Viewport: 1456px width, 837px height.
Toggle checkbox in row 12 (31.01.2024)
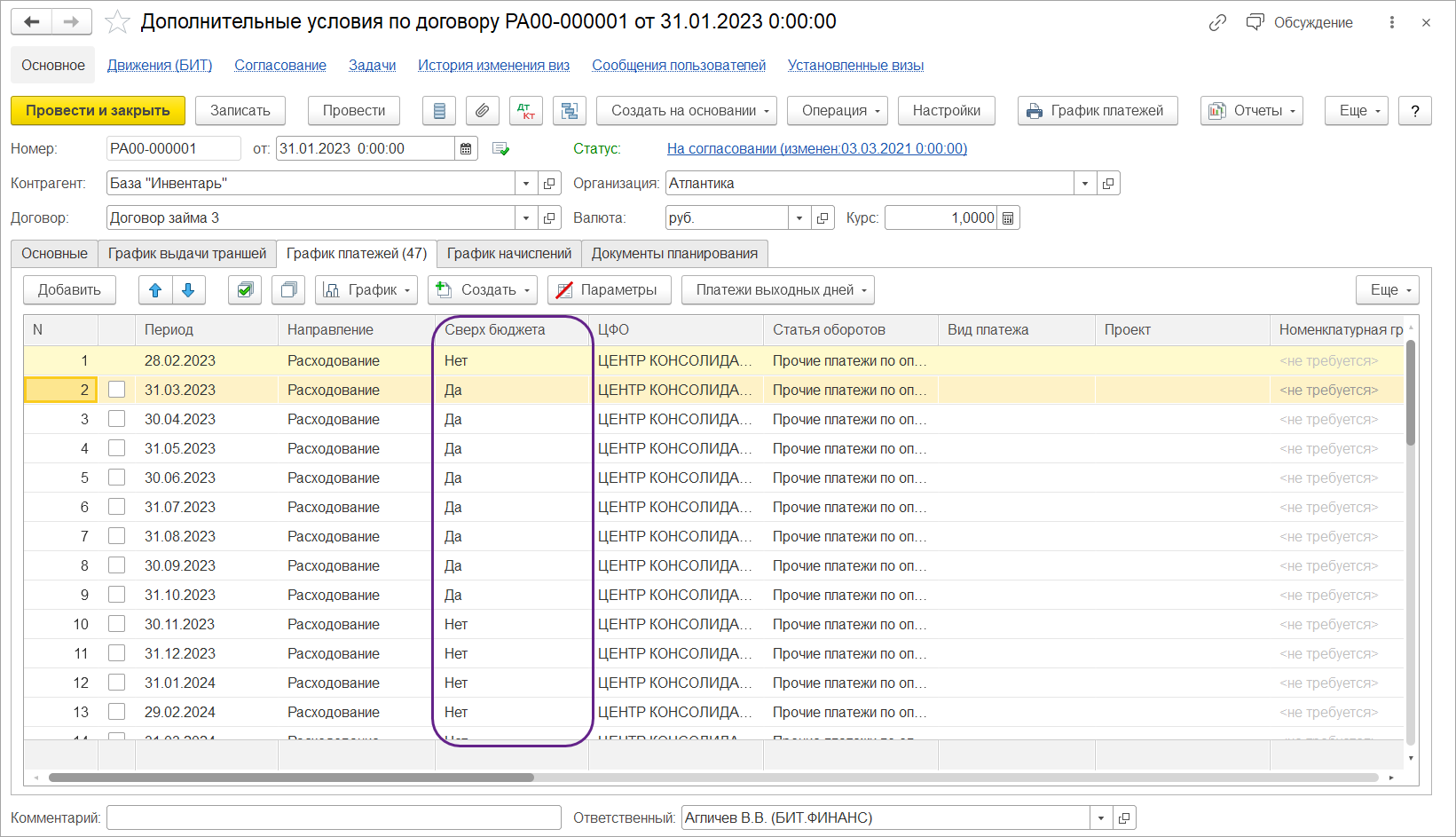pyautogui.click(x=116, y=683)
